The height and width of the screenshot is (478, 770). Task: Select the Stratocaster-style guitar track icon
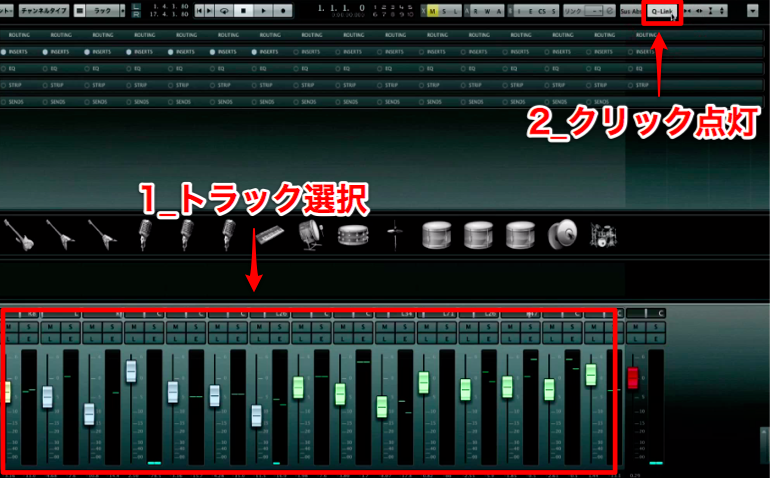click(x=19, y=235)
